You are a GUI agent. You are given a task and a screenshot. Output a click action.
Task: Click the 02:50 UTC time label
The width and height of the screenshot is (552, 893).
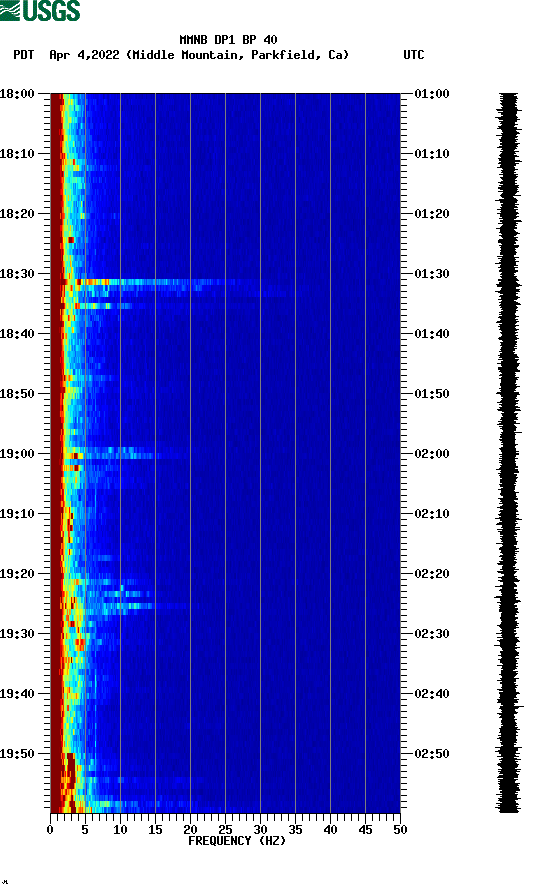click(432, 753)
